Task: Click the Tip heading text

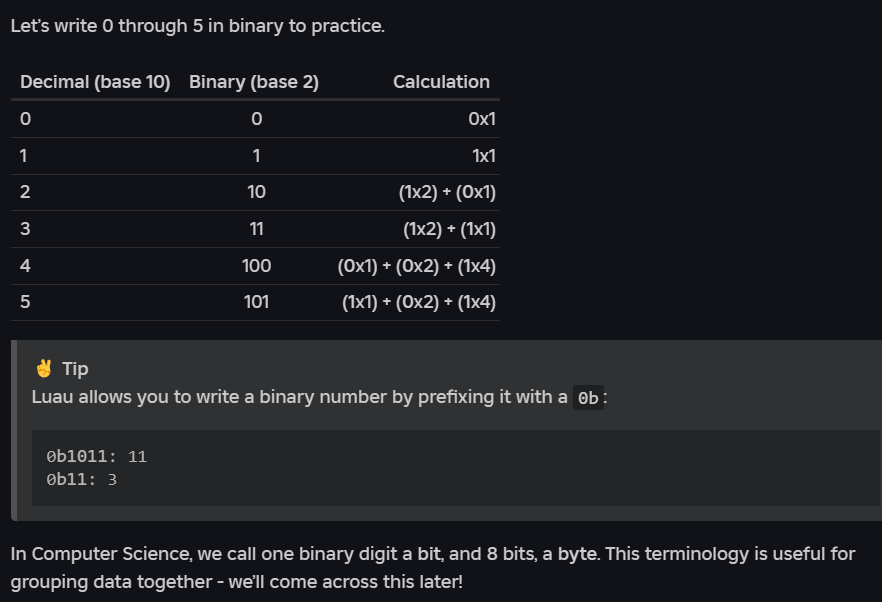Action: [x=75, y=369]
